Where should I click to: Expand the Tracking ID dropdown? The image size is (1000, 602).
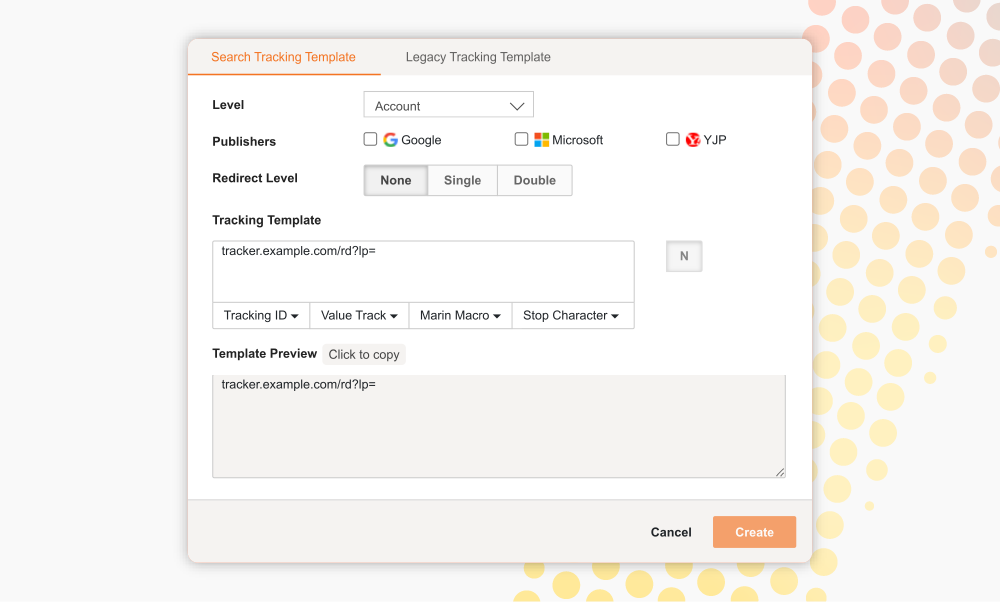(261, 316)
